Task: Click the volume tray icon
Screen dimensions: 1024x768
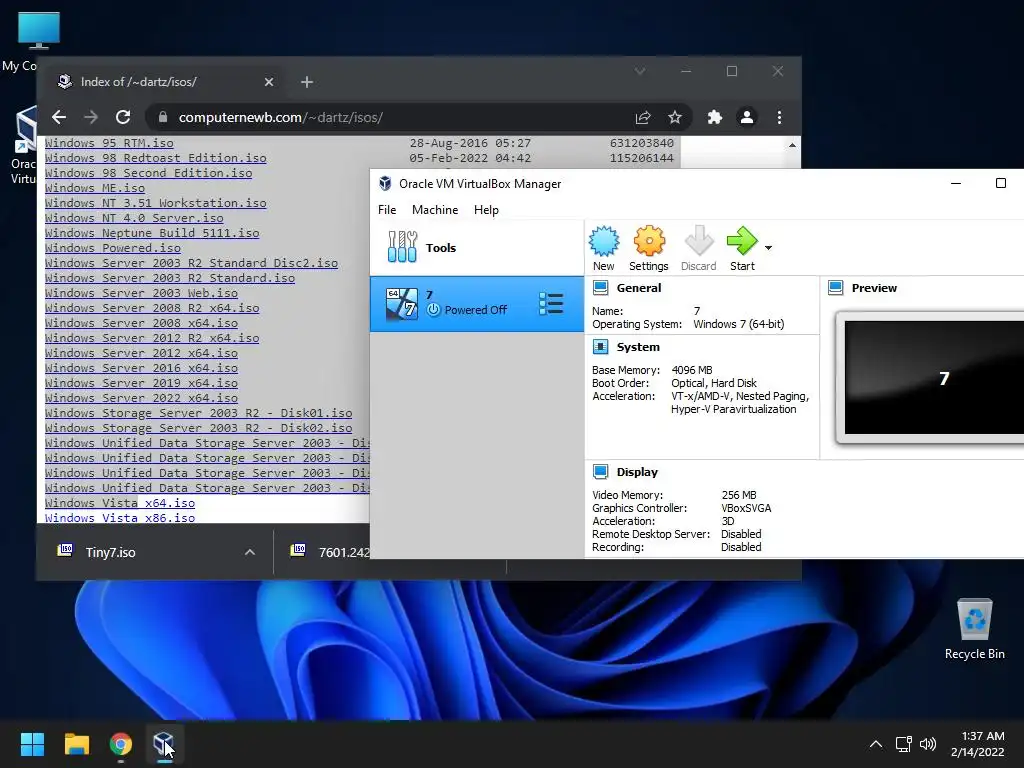Action: pos(927,744)
